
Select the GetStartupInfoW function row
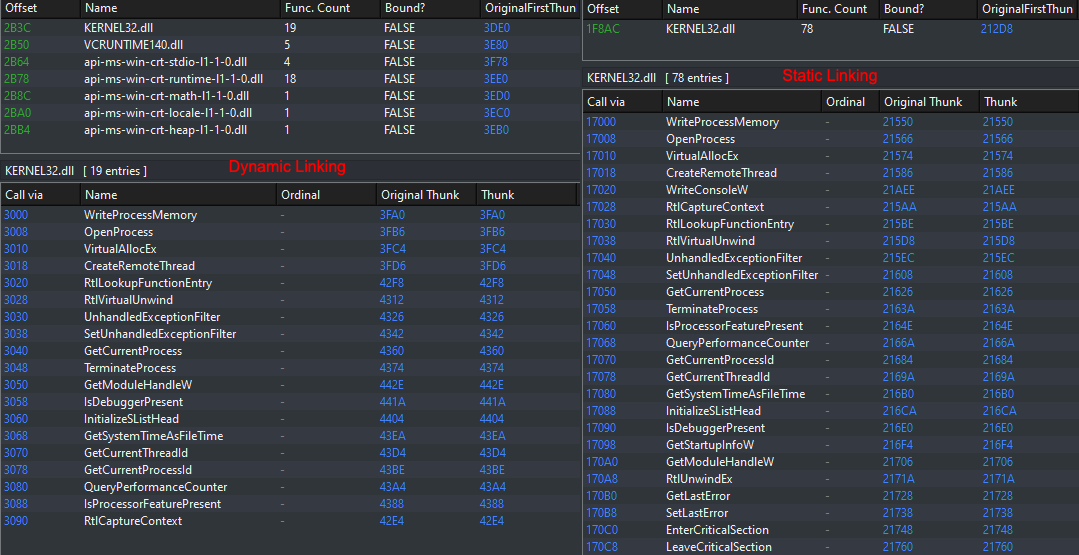click(x=831, y=444)
